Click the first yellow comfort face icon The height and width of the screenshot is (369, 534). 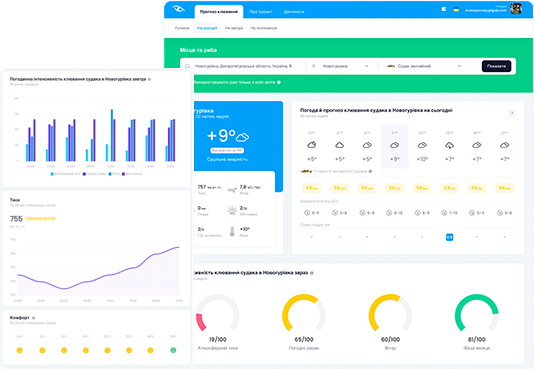[19, 350]
